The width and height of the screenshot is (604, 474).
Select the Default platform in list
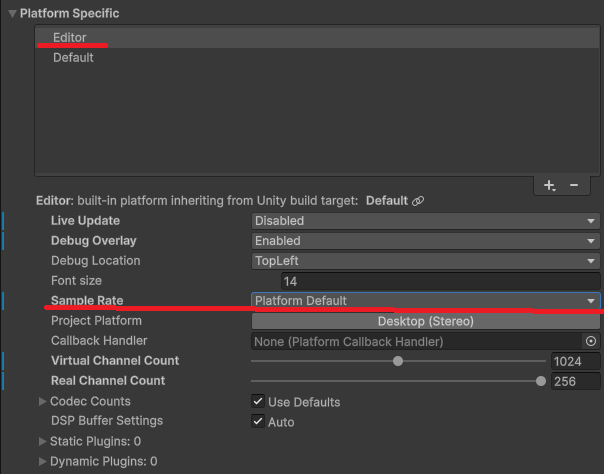pos(73,57)
